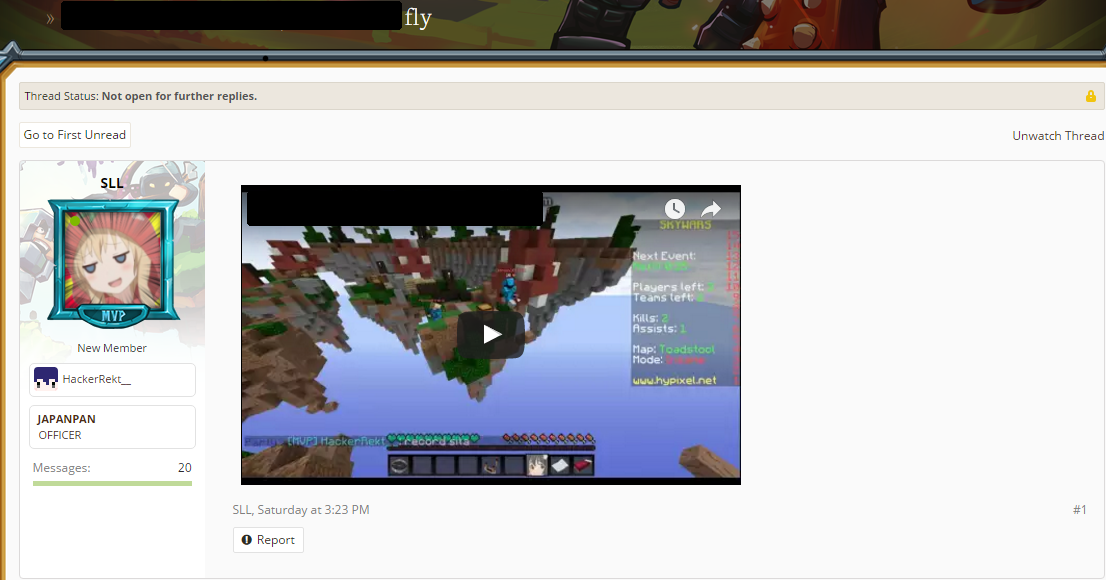The height and width of the screenshot is (580, 1106).
Task: Click the Messages green progress bar
Action: point(112,483)
